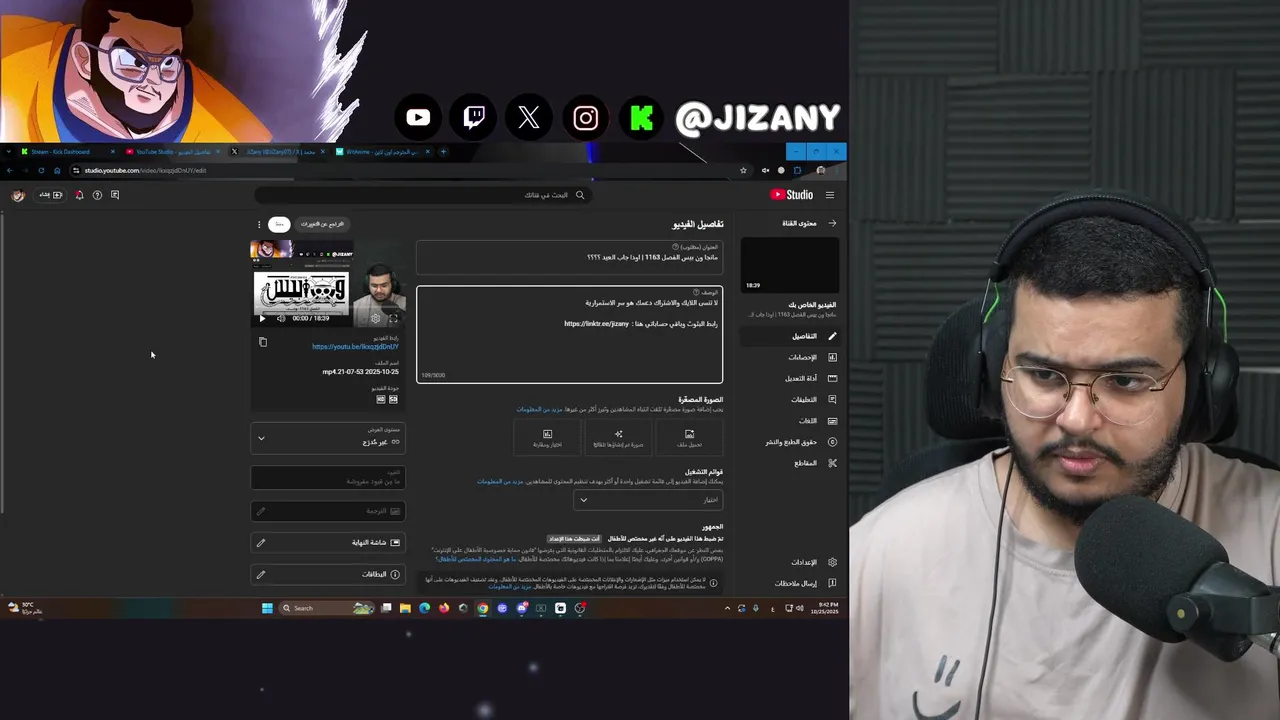Click the search magnifier icon in Studio
Image resolution: width=1280 pixels, height=720 pixels.
(x=579, y=195)
